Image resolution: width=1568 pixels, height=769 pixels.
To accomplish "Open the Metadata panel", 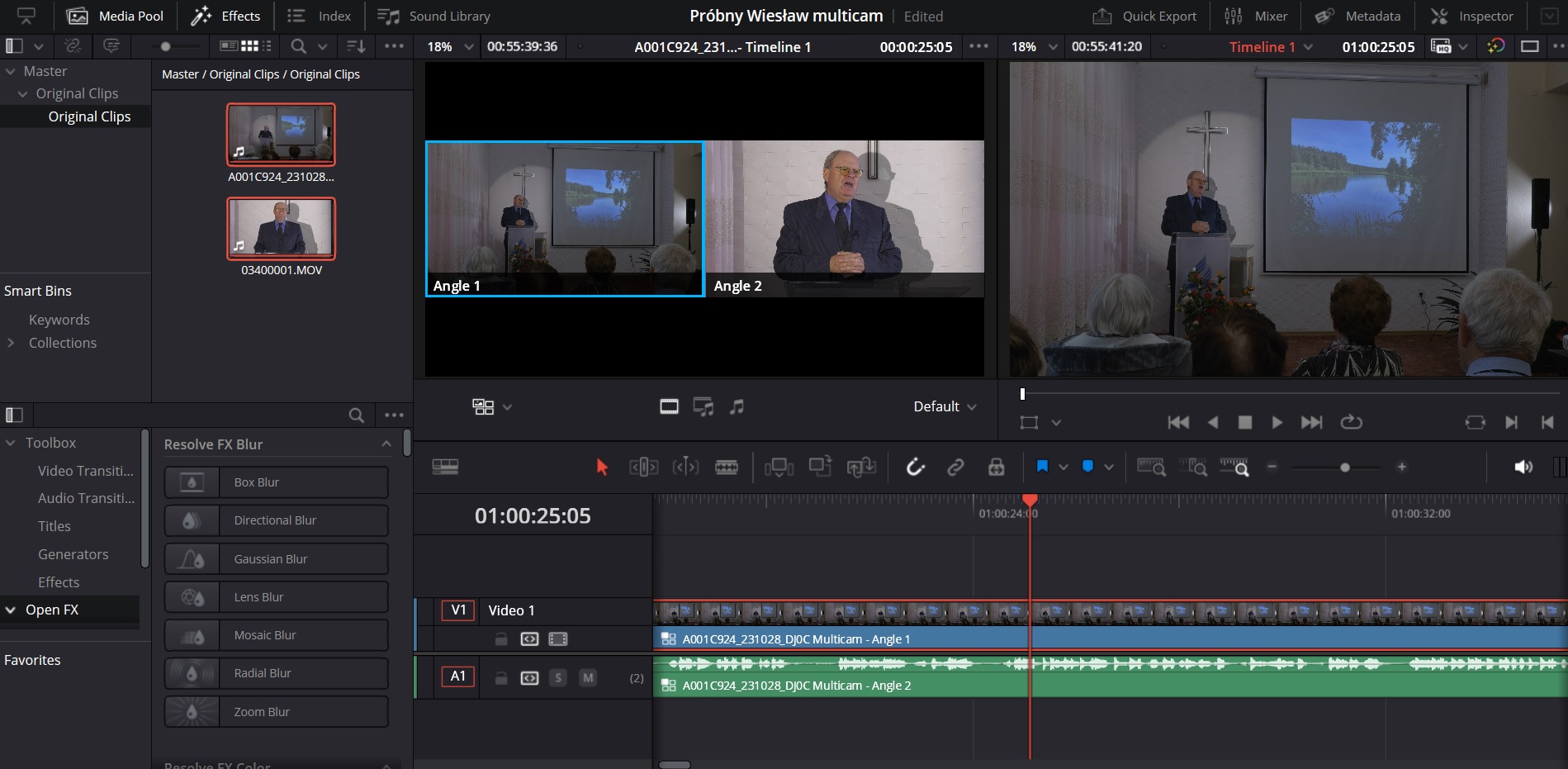I will pyautogui.click(x=1357, y=16).
